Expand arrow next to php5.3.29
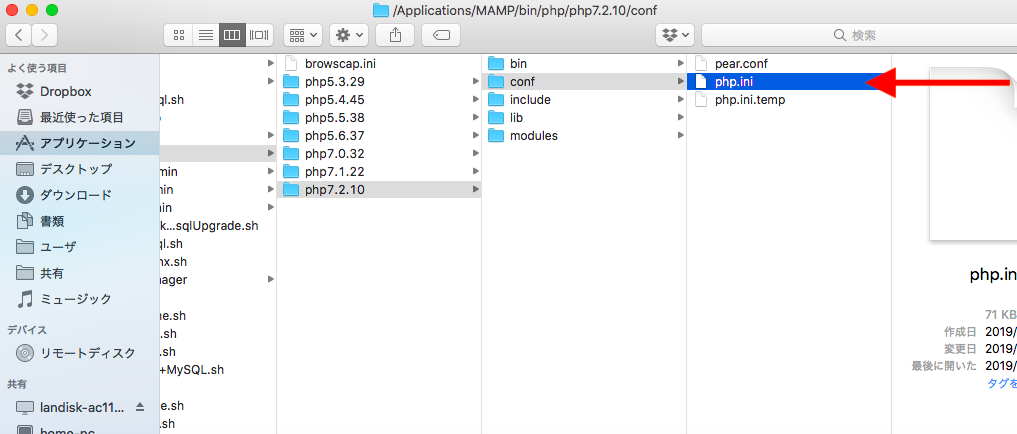Viewport: 1017px width, 434px height. coord(476,82)
